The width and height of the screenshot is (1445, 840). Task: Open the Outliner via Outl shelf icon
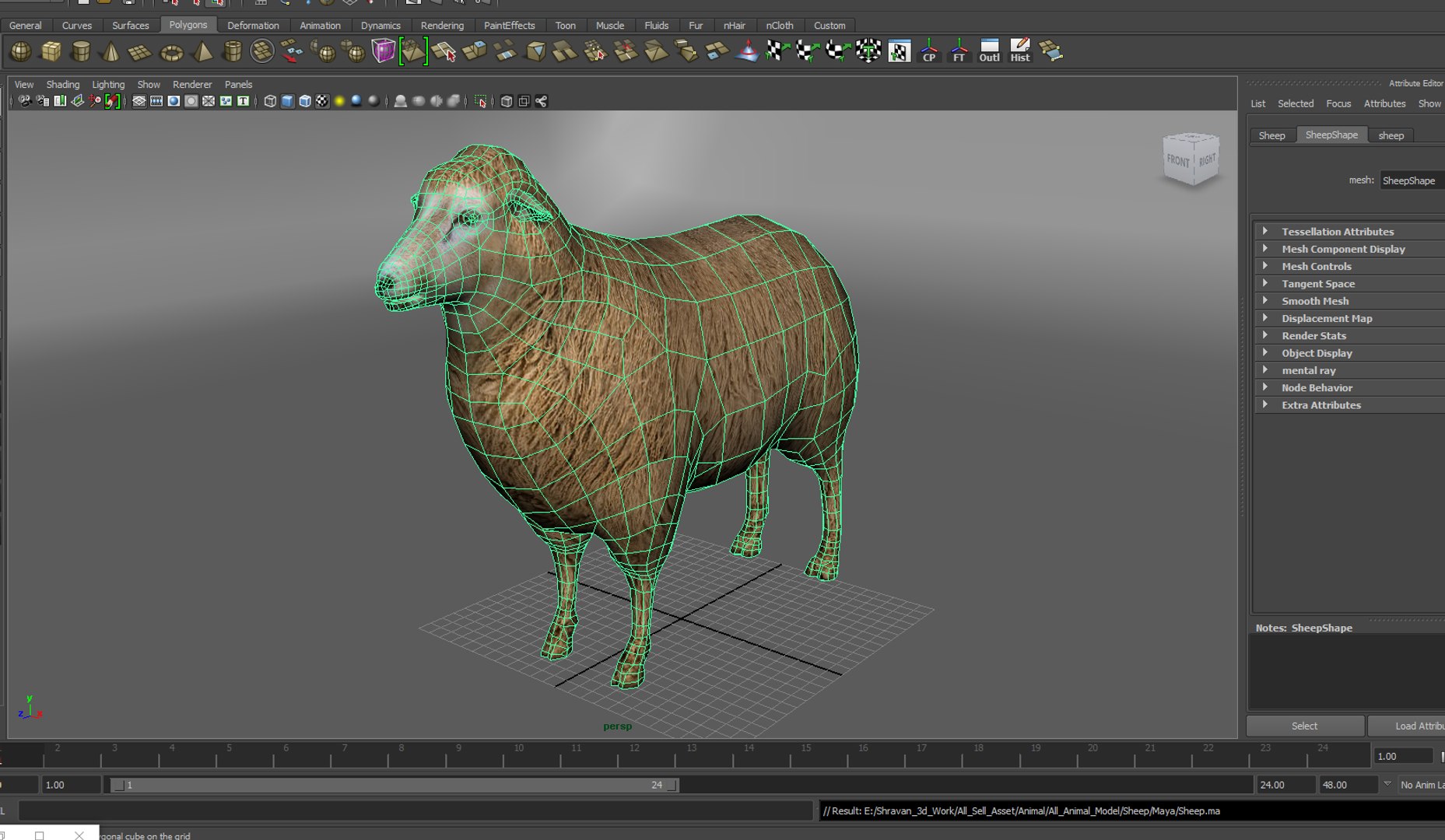[x=990, y=52]
